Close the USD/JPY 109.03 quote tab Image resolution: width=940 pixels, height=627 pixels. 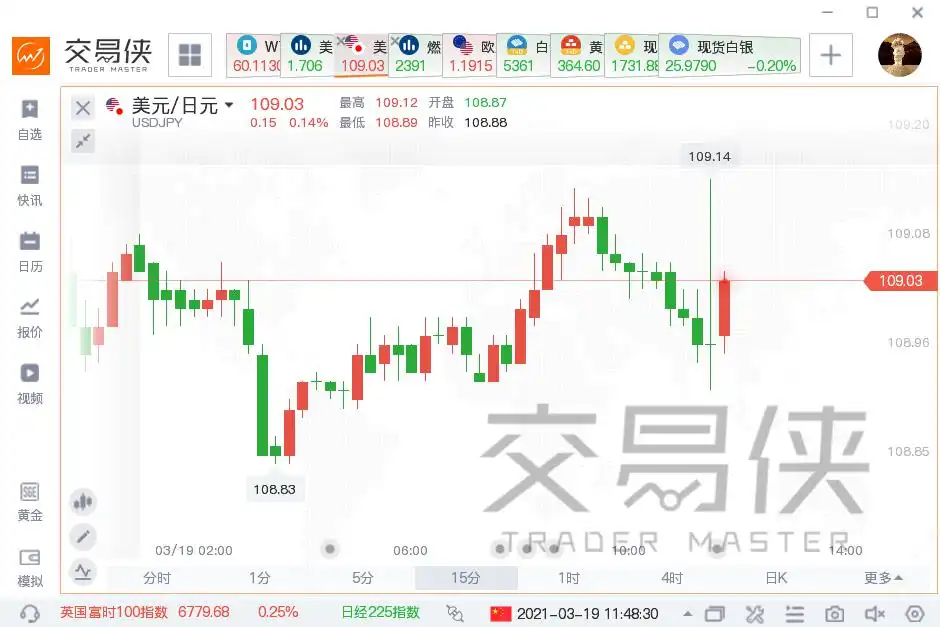[x=341, y=41]
